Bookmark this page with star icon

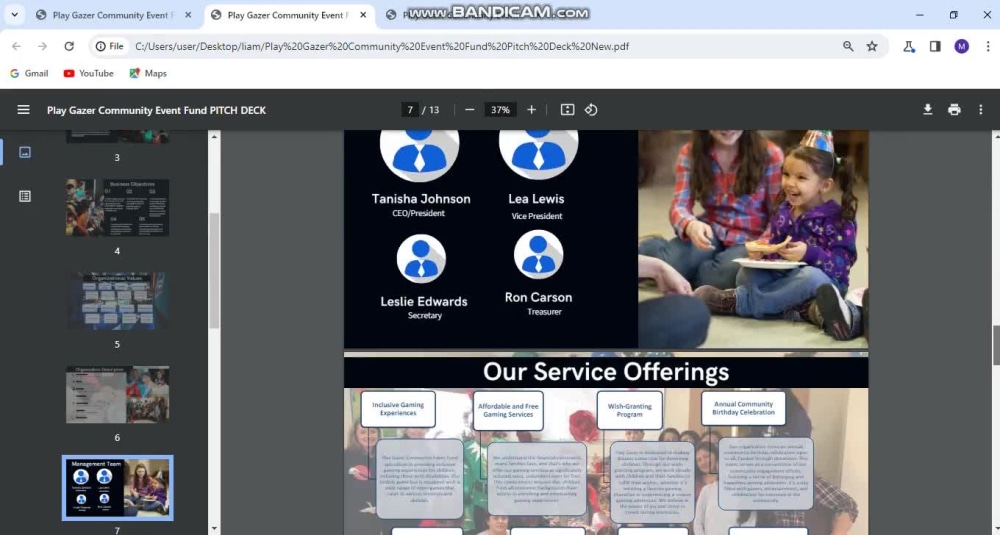click(872, 46)
